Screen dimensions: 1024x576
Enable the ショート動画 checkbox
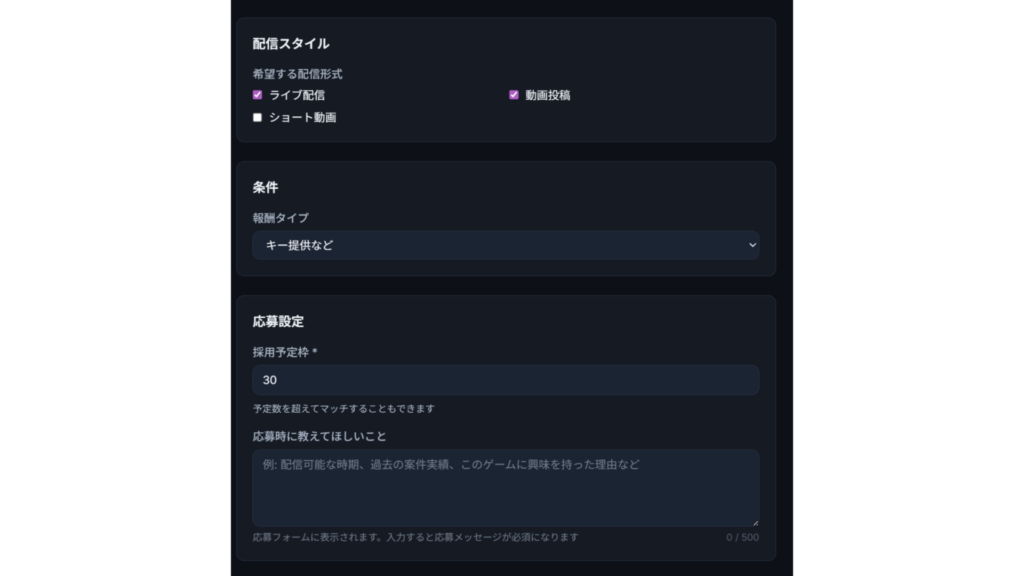pos(257,117)
